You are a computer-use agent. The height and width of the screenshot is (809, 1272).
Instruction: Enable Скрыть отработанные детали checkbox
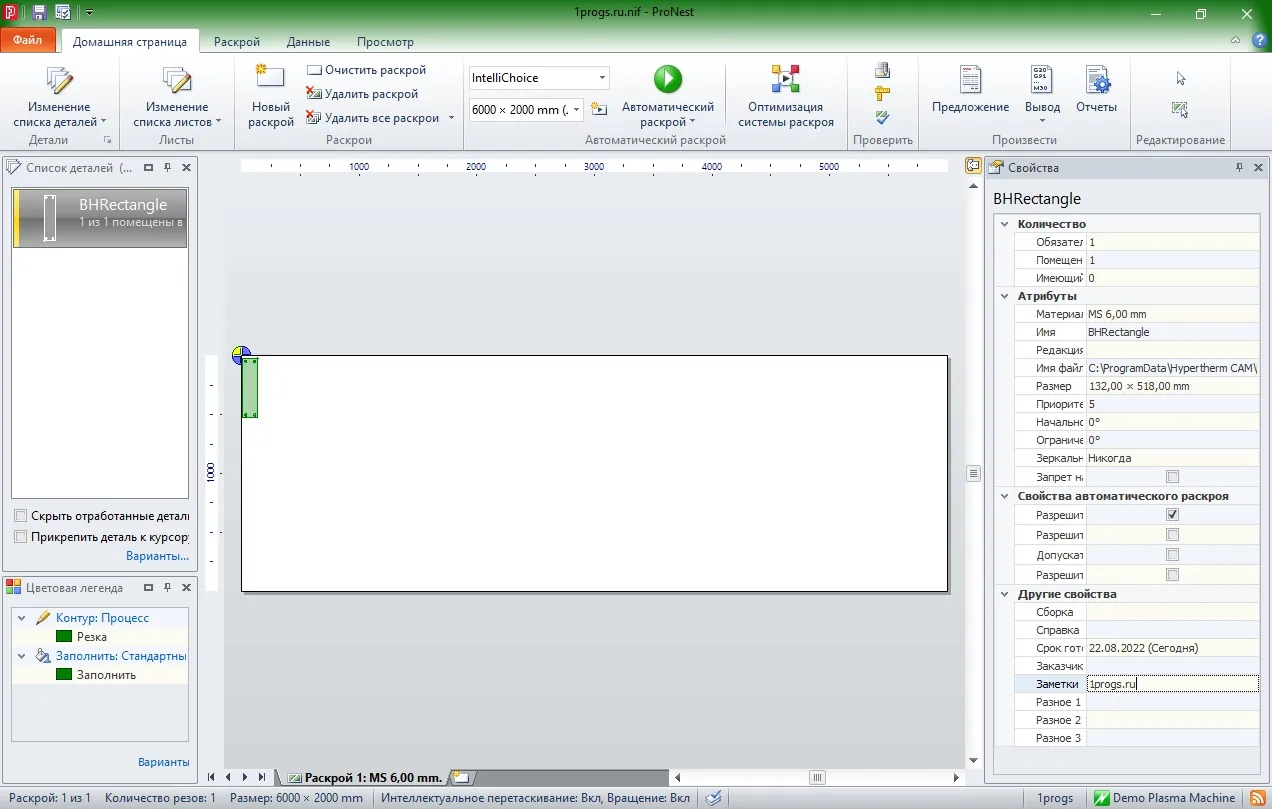coord(21,516)
